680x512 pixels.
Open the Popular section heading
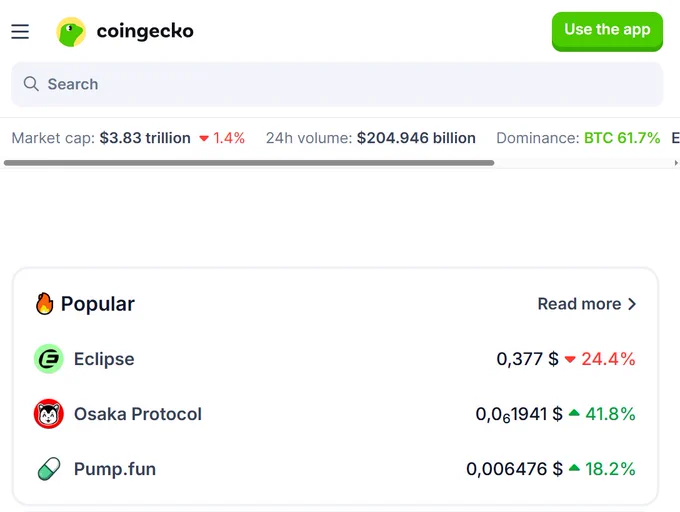tap(98, 304)
